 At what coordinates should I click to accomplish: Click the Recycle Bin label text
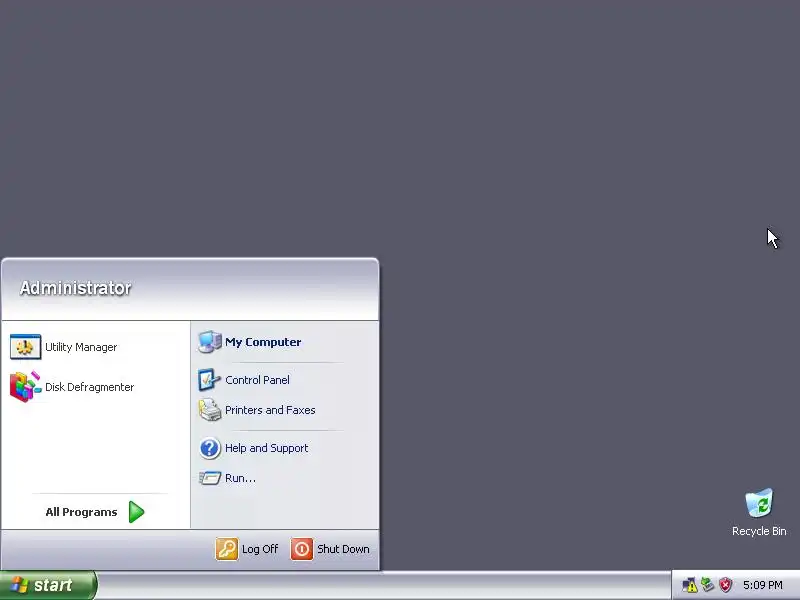[x=759, y=531]
